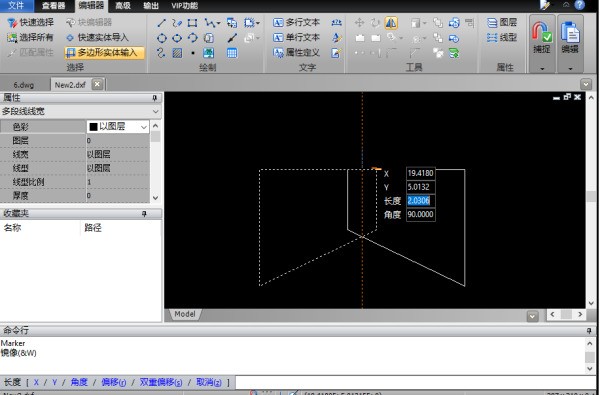Toggle the 捕捉 snap magnet button
Image resolution: width=600 pixels, height=395 pixels.
542,38
